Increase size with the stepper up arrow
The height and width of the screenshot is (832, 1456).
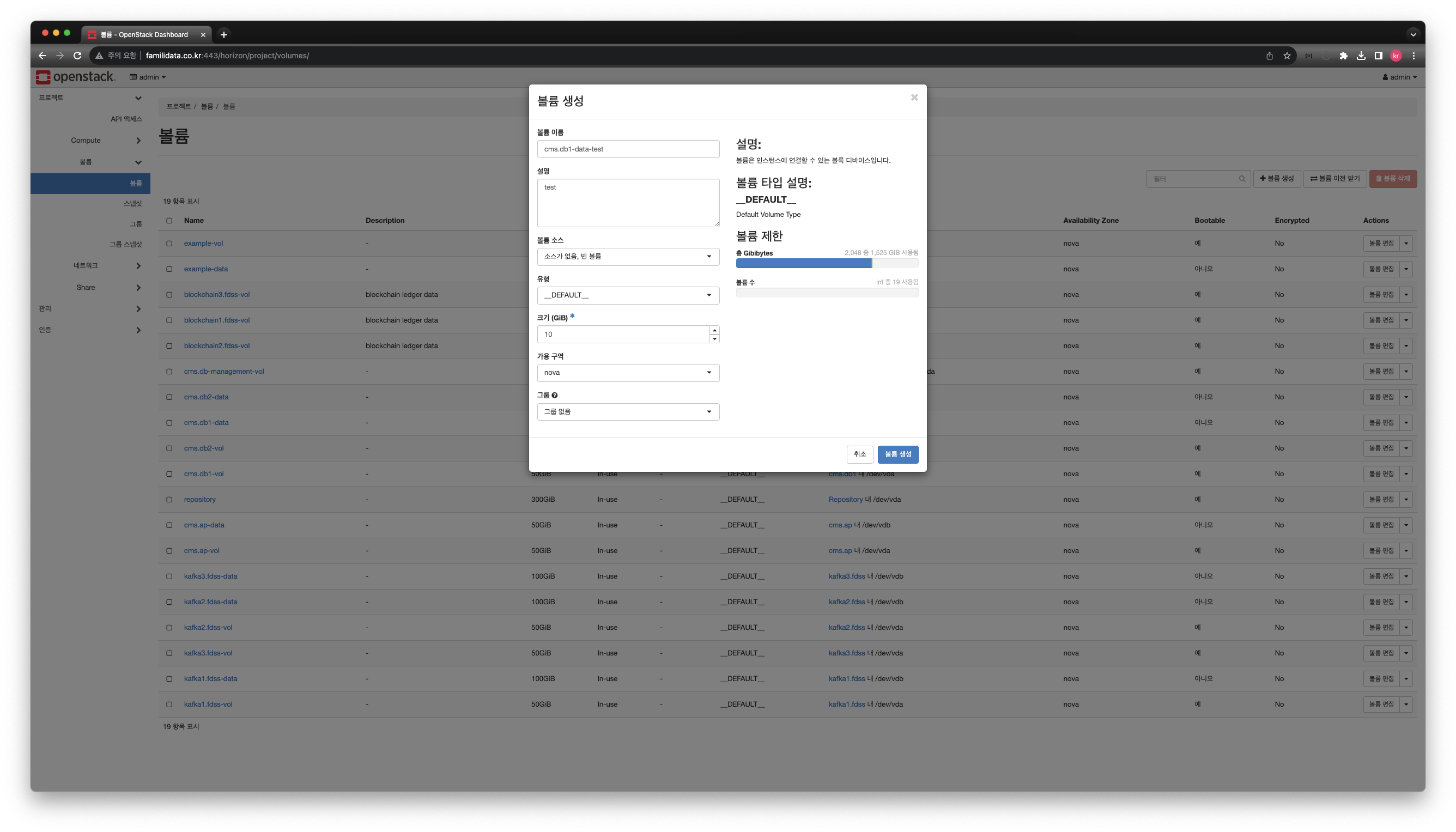[714, 330]
